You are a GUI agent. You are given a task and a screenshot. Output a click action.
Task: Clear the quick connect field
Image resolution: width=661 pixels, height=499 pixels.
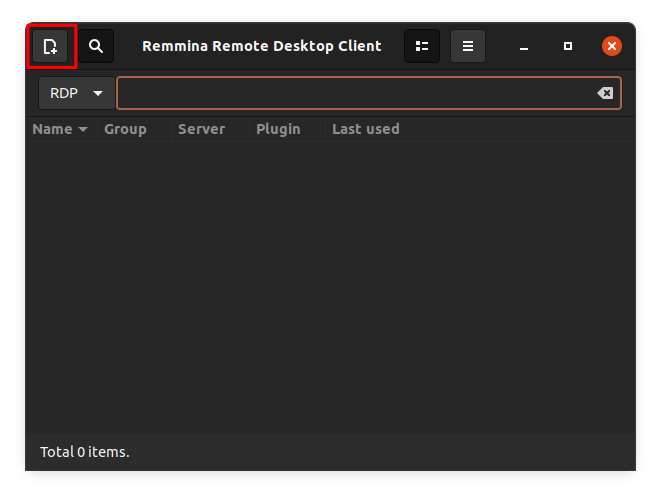click(605, 93)
